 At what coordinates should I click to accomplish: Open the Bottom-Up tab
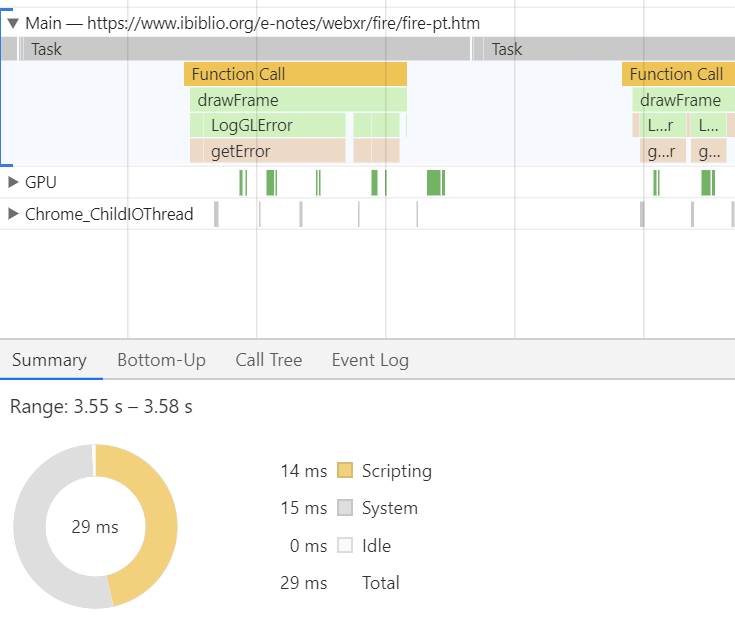pyautogui.click(x=161, y=360)
